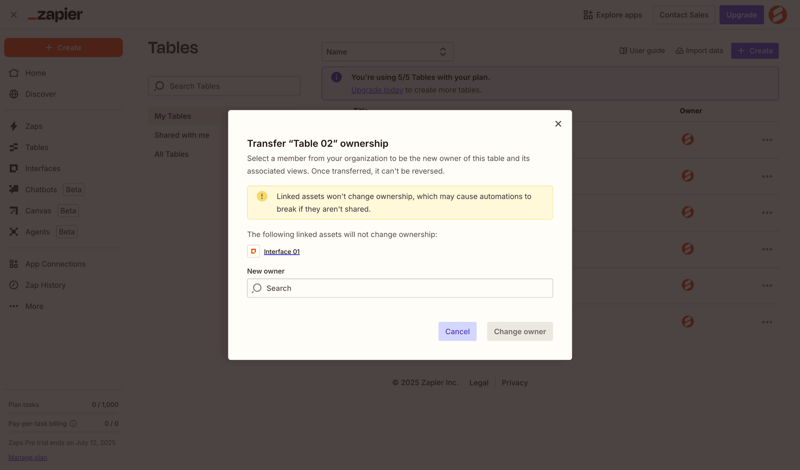The height and width of the screenshot is (470, 800).
Task: Select Tables in the sidebar
Action: [29, 147]
